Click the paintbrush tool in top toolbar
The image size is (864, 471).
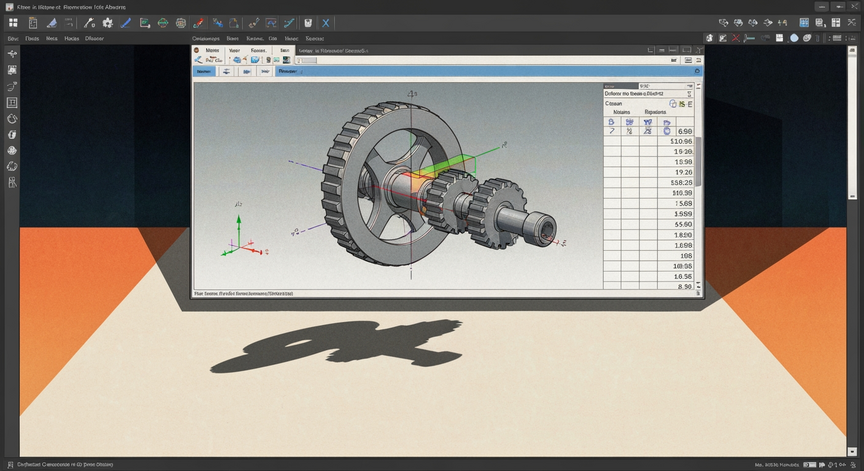(x=253, y=23)
